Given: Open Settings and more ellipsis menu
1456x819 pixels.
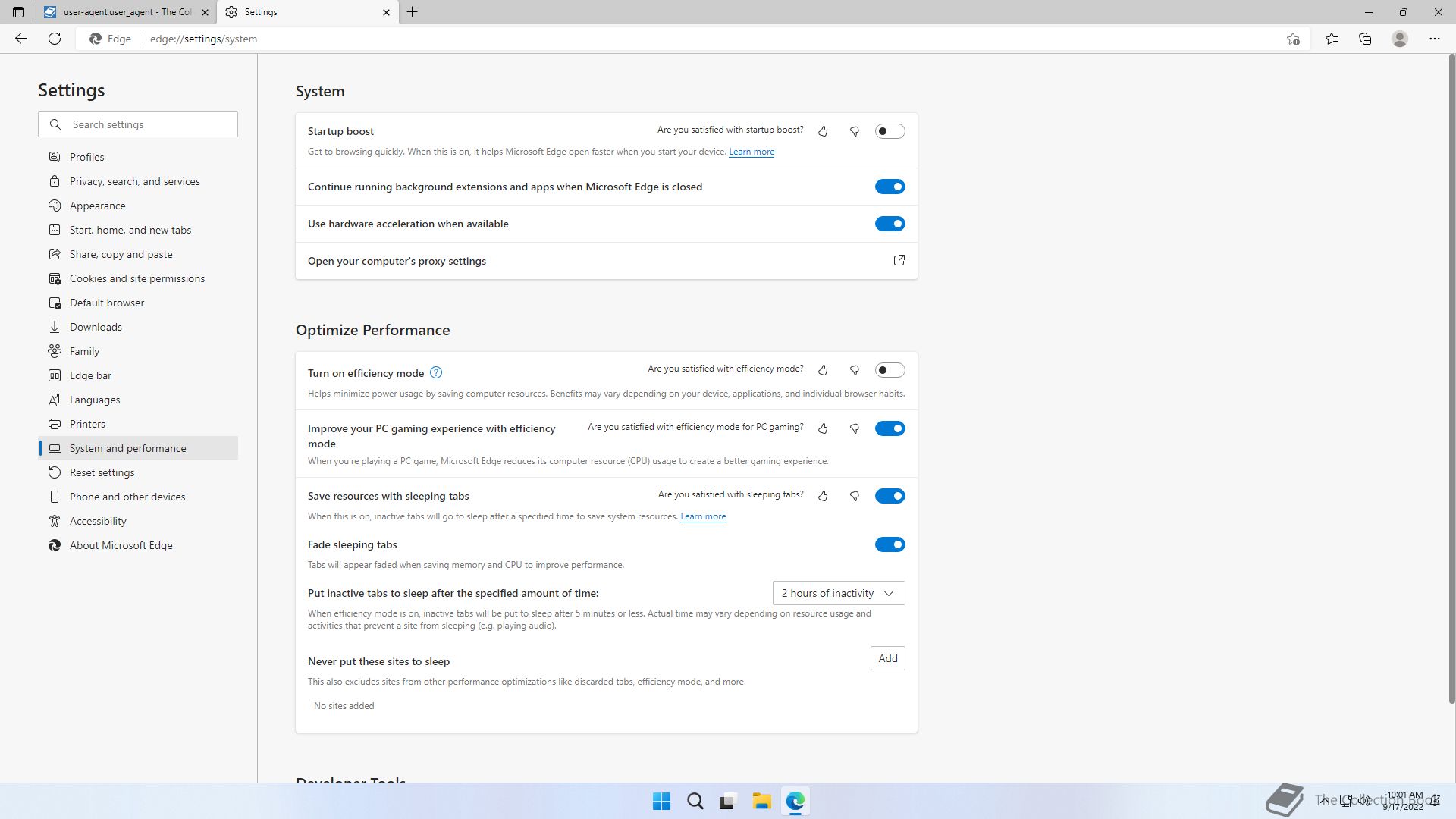Looking at the screenshot, I should click(1435, 39).
